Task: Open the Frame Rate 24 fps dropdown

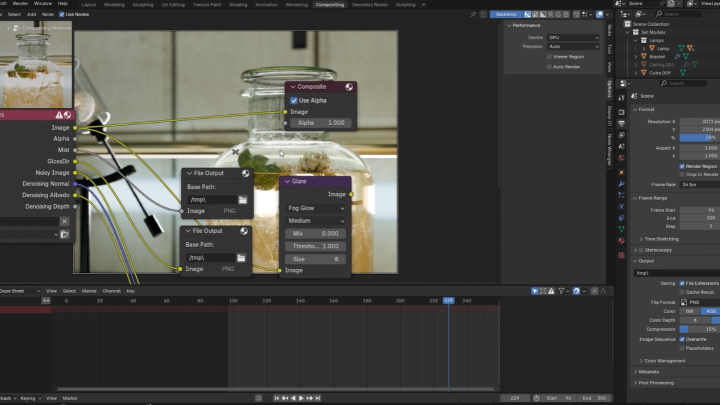Action: [700, 185]
